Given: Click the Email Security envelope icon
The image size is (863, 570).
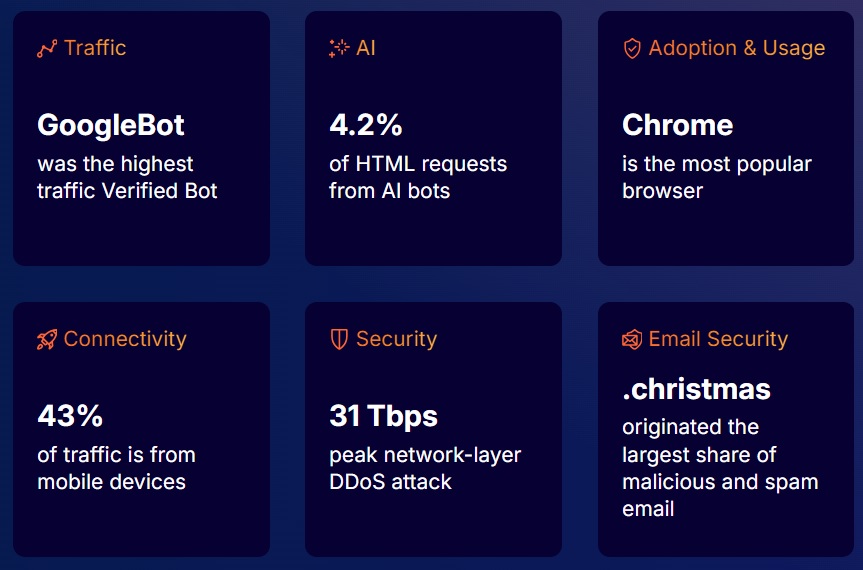Looking at the screenshot, I should tap(632, 340).
